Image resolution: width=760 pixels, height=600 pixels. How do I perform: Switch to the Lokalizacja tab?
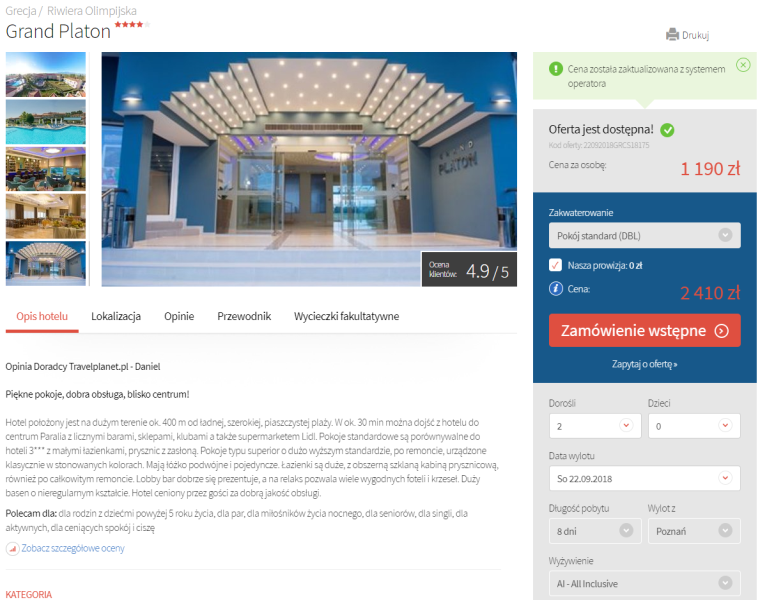[116, 316]
